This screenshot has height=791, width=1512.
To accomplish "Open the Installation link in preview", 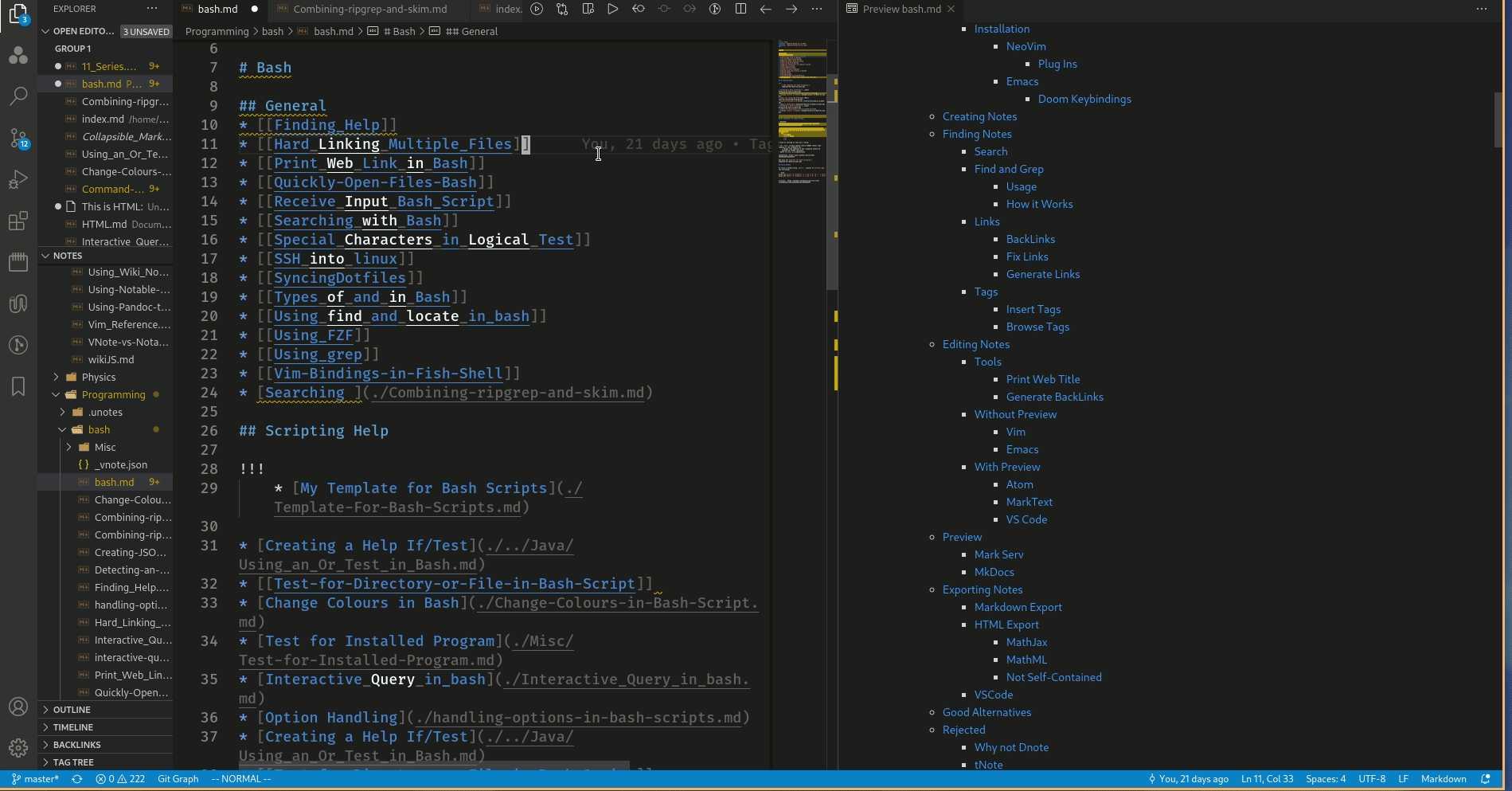I will tap(1002, 29).
